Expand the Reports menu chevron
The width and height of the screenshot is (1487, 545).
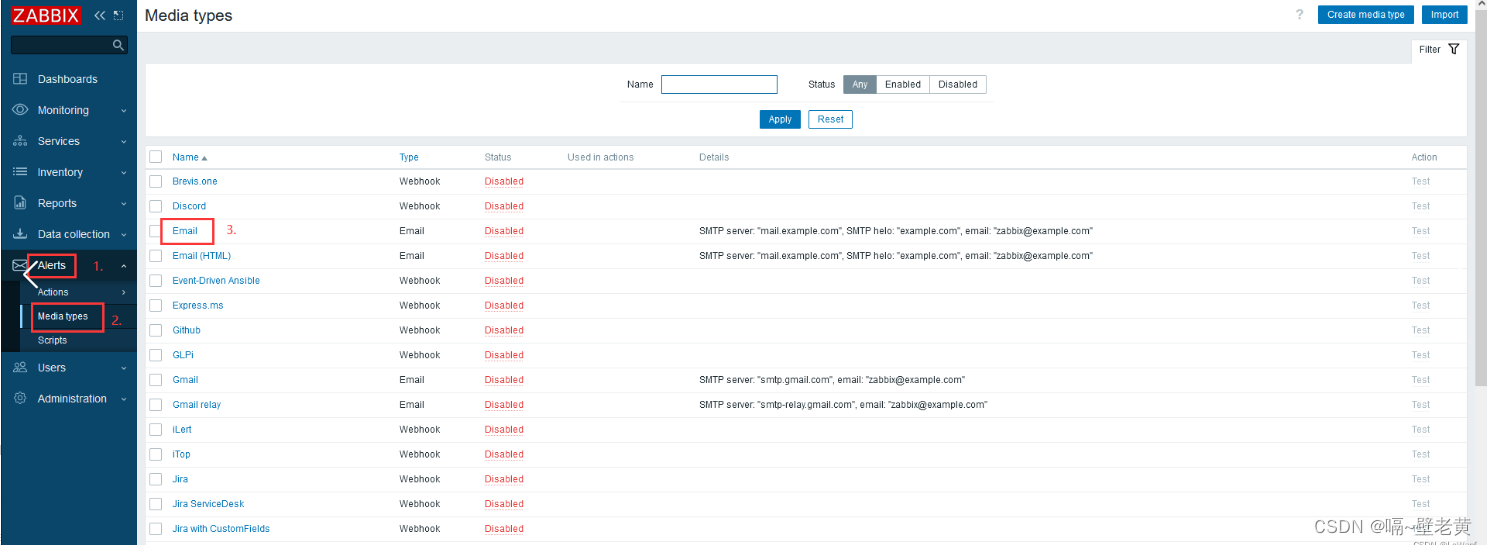[x=124, y=204]
